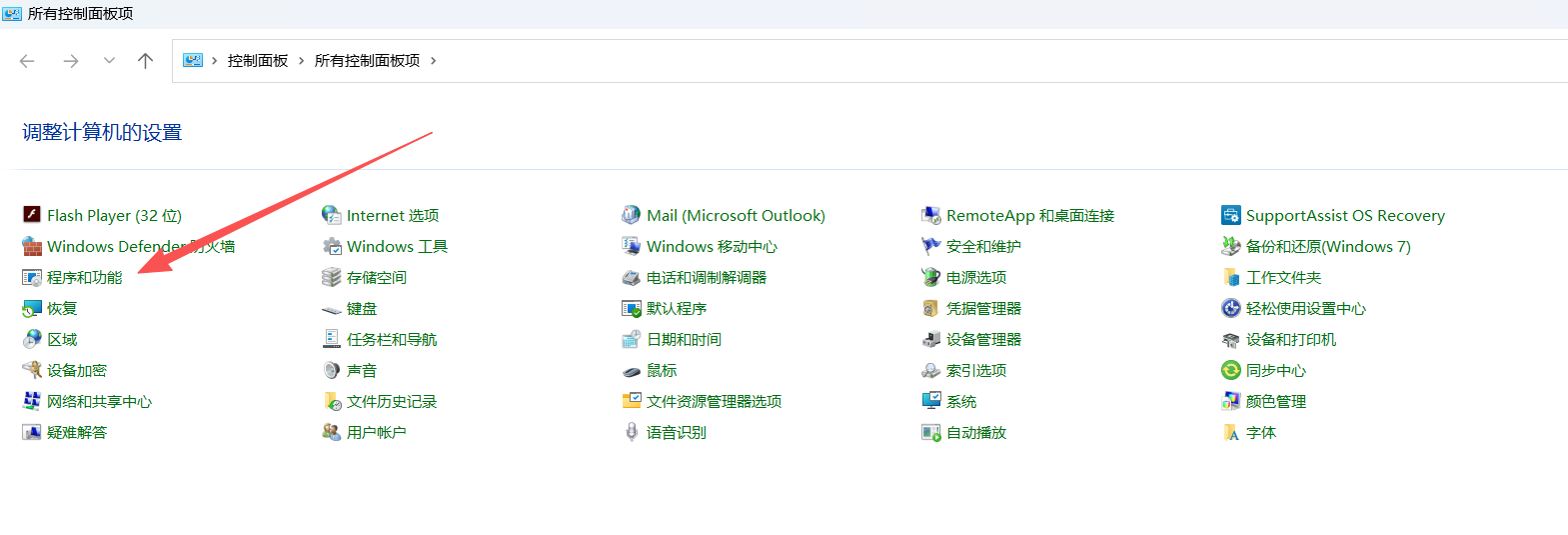The image size is (1568, 535).
Task: Click the RemoteApp 和桌面连接 icon
Action: 931,215
